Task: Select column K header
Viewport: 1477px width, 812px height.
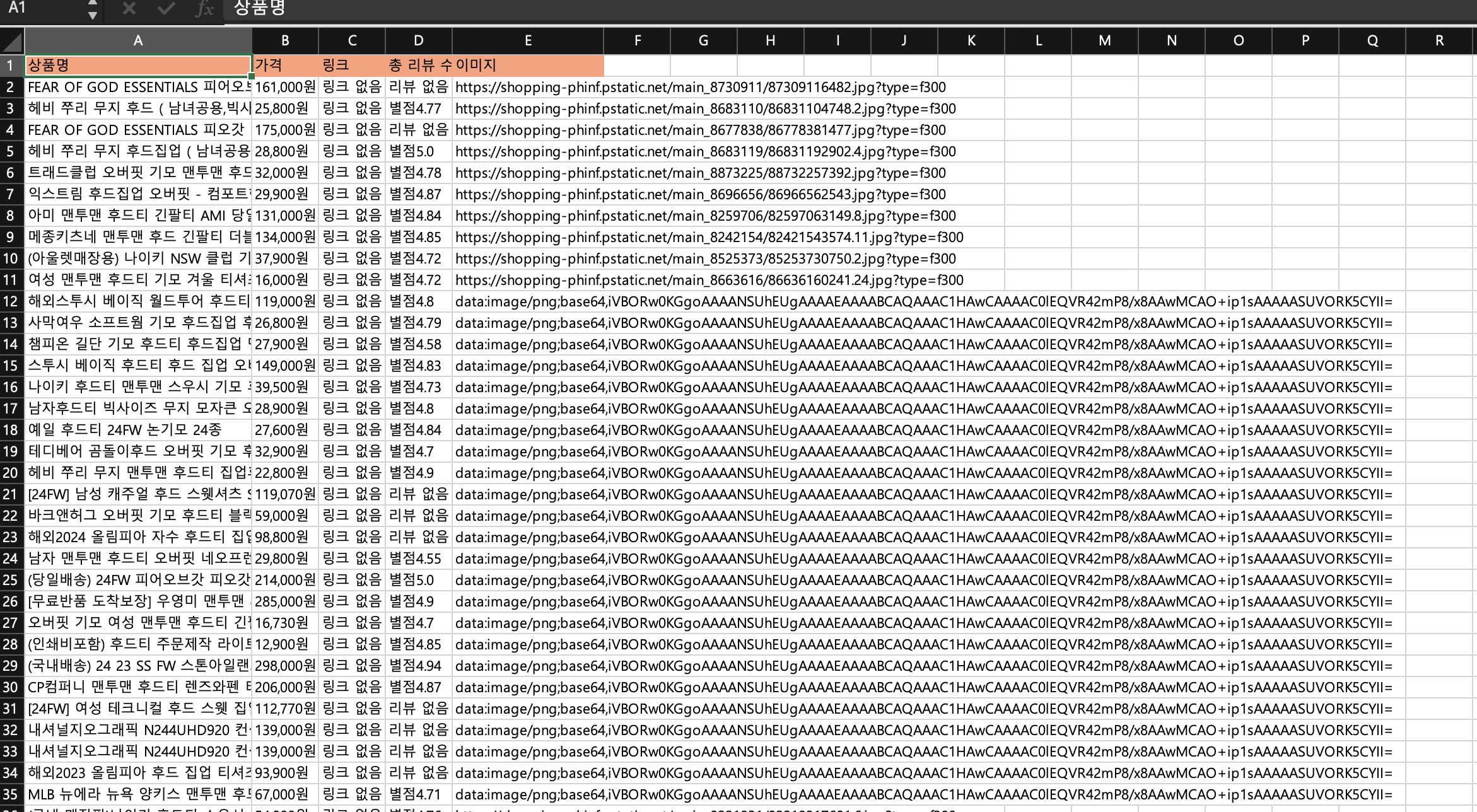Action: click(x=971, y=41)
